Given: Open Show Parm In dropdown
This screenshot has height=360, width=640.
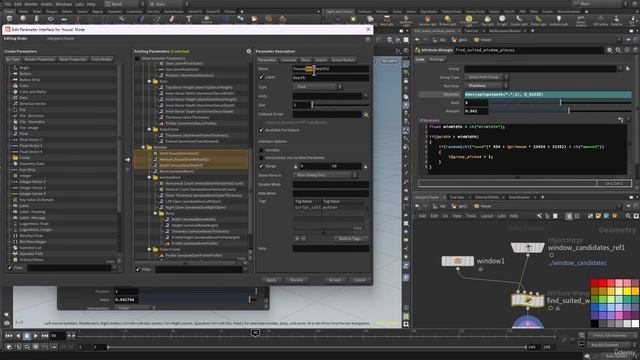Looking at the screenshot, I should [x=325, y=175].
